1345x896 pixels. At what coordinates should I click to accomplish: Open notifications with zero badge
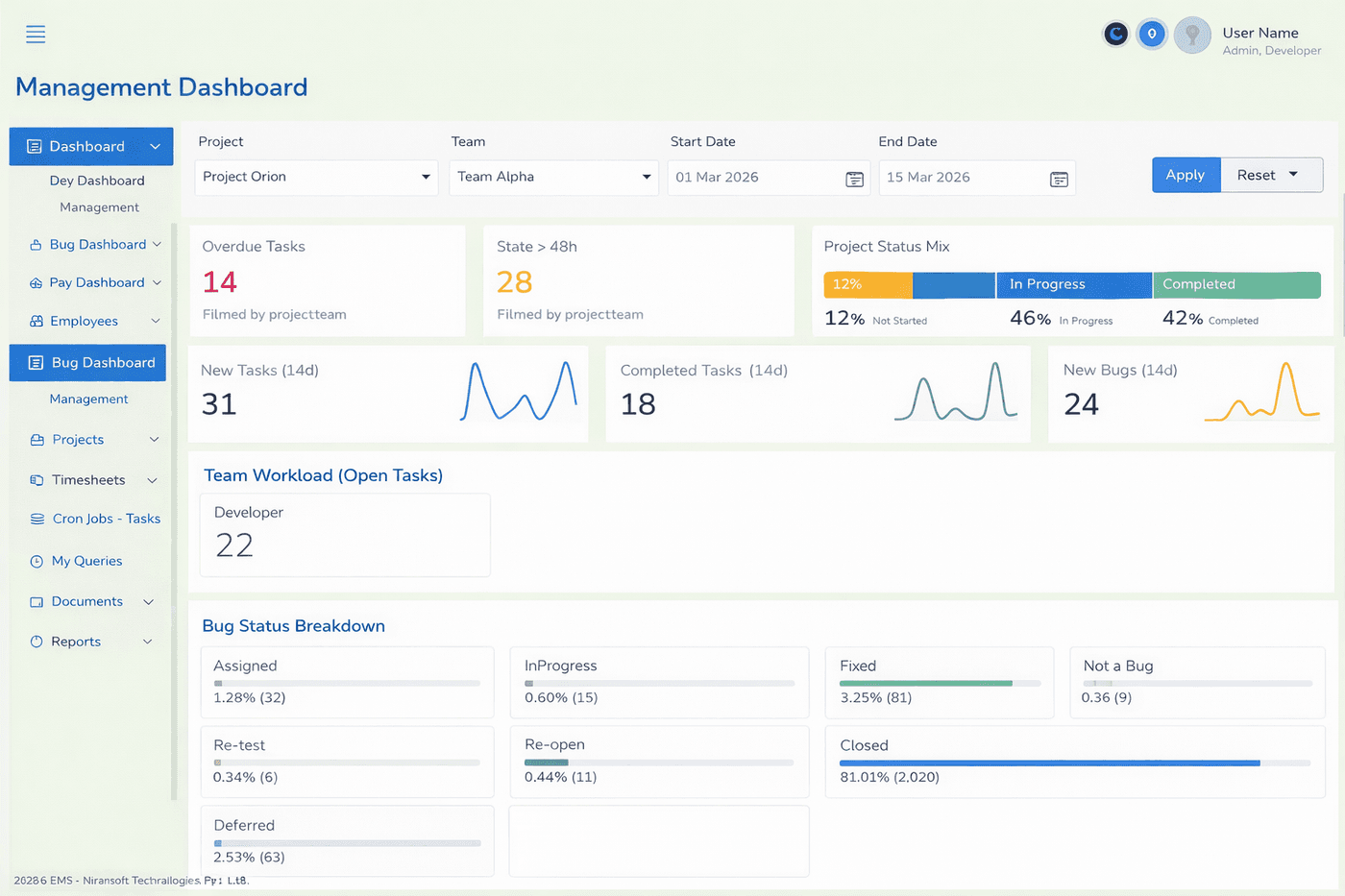point(1152,33)
